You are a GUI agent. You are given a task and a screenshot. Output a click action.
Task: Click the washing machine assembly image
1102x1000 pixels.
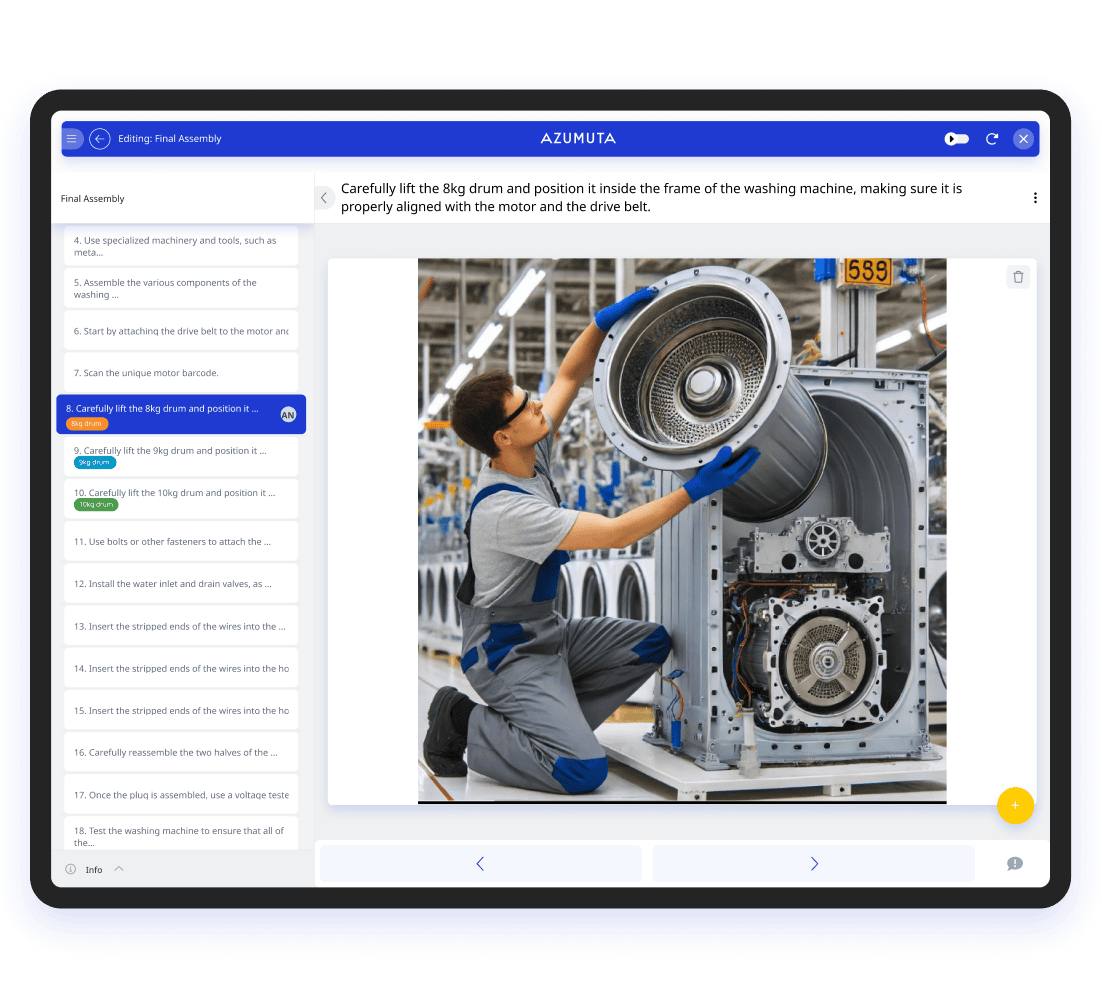[x=681, y=530]
